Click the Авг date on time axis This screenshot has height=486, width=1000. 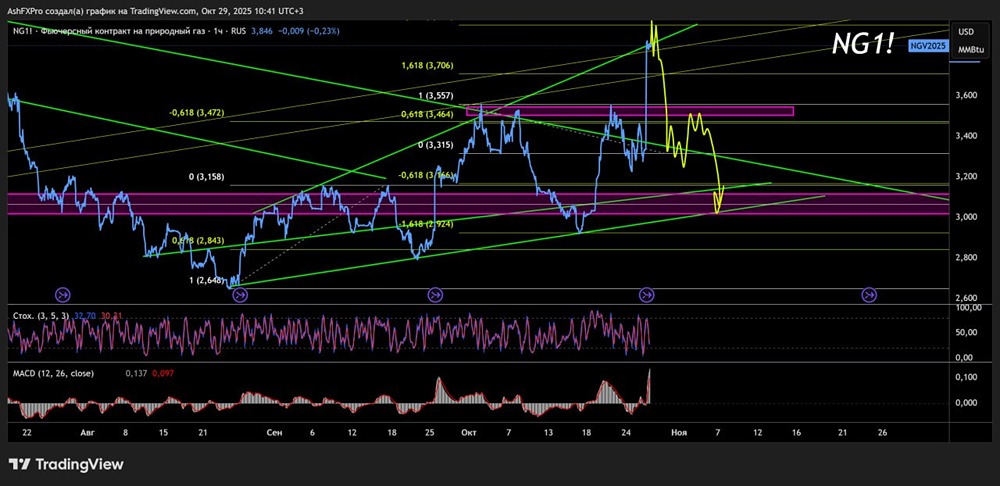pyautogui.click(x=88, y=432)
